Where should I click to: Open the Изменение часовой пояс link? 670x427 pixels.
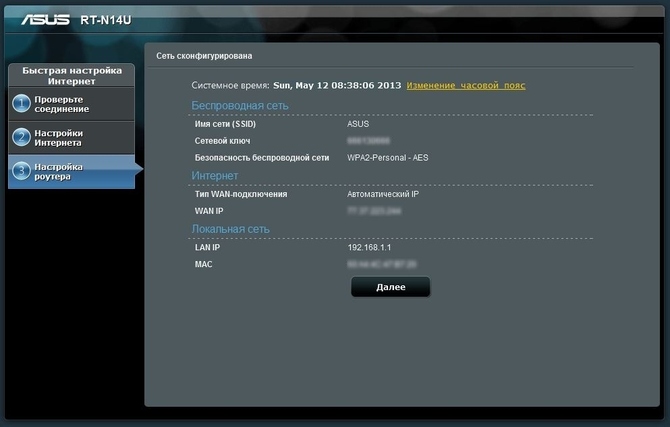(x=465, y=86)
